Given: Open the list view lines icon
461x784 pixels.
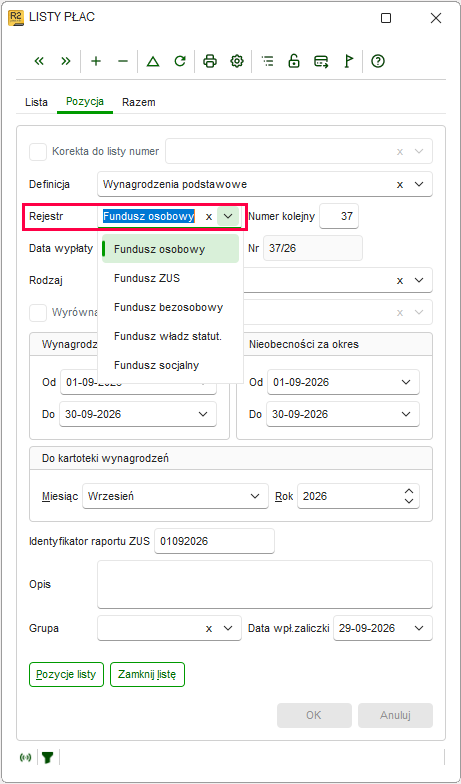Looking at the screenshot, I should pyautogui.click(x=268, y=61).
